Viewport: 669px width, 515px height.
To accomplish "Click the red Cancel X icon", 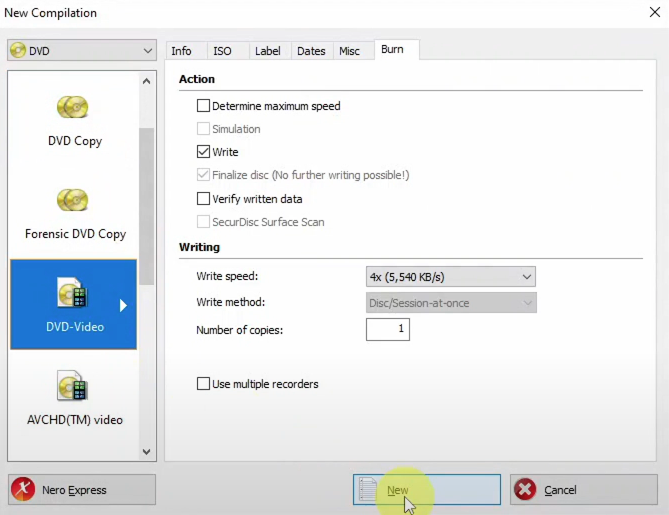I will pos(525,490).
